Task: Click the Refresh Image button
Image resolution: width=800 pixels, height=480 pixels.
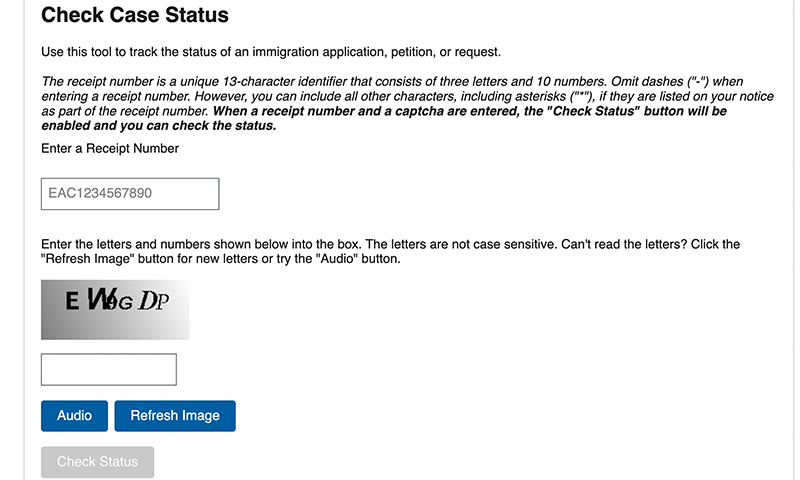Action: 175,416
